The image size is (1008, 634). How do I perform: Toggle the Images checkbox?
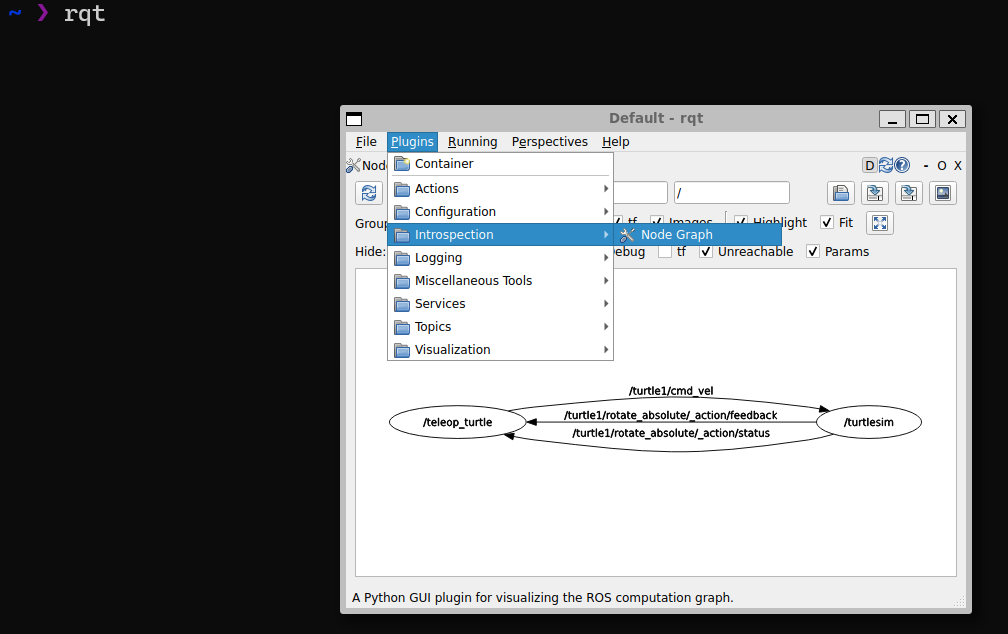[x=656, y=221]
